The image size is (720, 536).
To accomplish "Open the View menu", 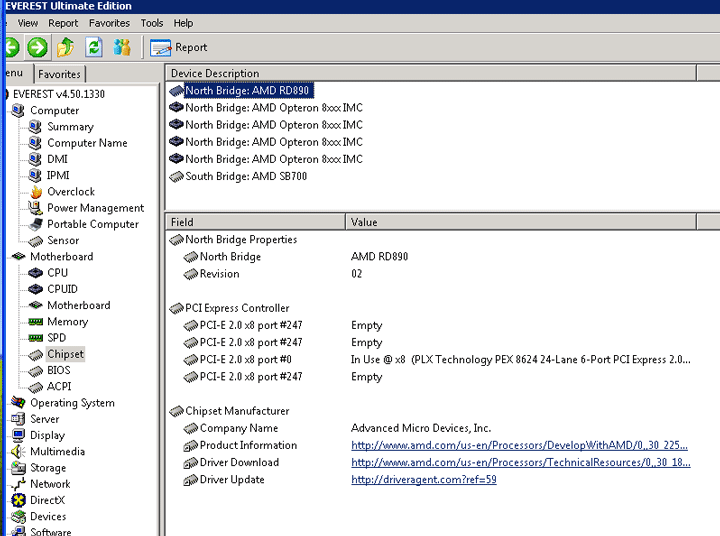I will [28, 23].
